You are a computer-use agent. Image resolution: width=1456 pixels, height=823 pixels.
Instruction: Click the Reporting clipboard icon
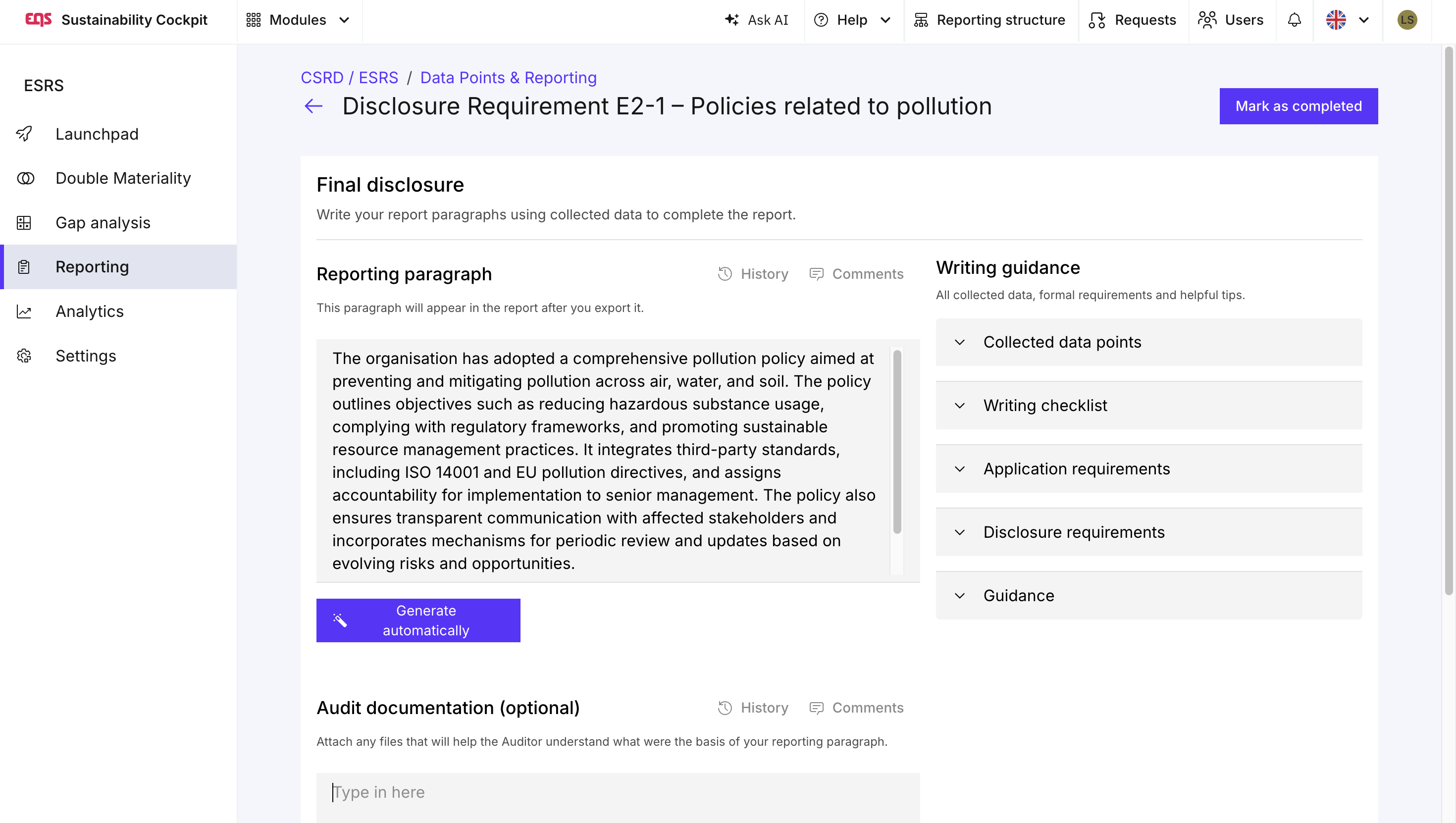[24, 267]
